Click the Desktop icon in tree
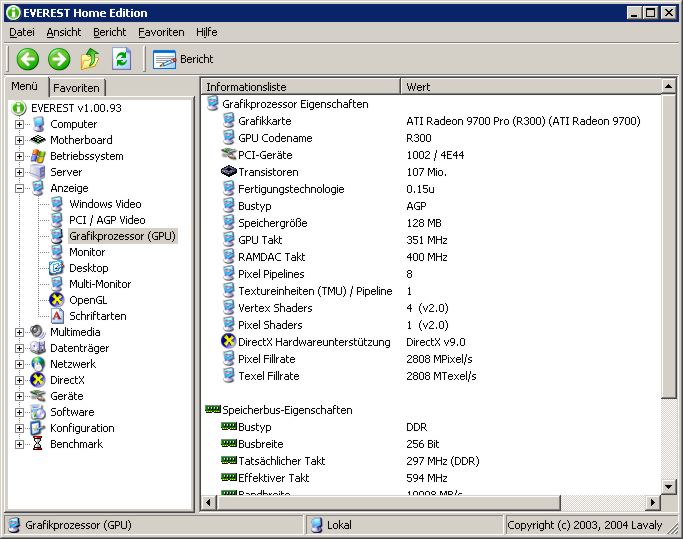 (57, 268)
